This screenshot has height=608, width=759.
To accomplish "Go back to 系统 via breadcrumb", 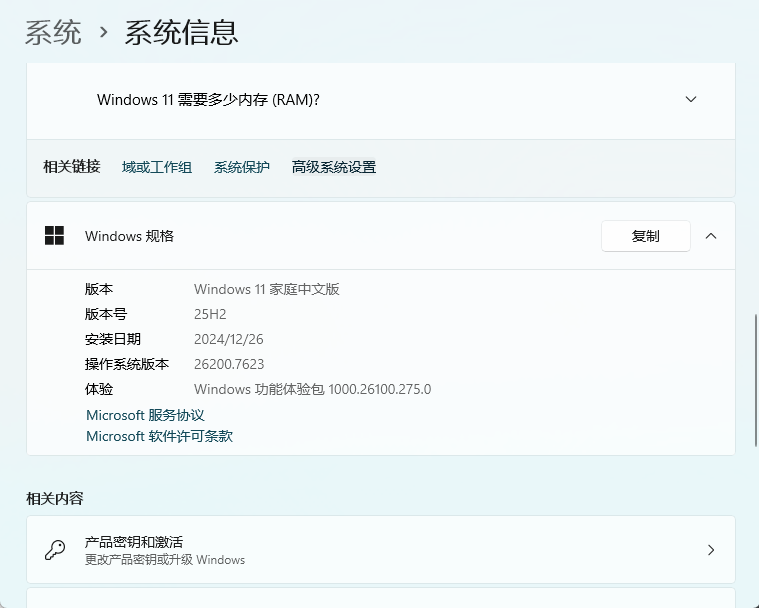I will click(53, 33).
